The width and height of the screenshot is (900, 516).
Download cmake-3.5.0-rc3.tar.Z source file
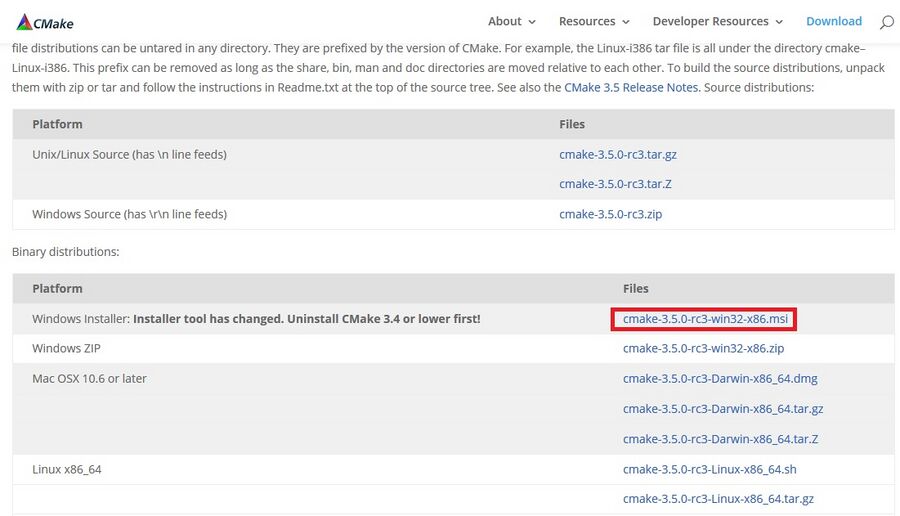[615, 184]
